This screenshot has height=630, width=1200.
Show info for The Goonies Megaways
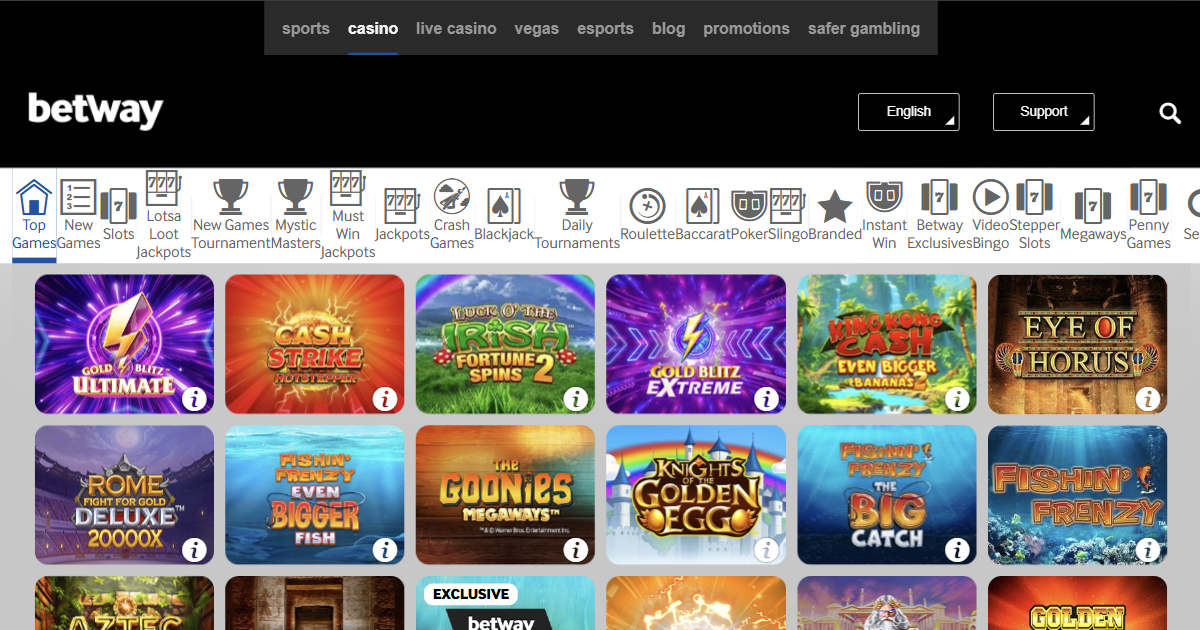[x=575, y=549]
